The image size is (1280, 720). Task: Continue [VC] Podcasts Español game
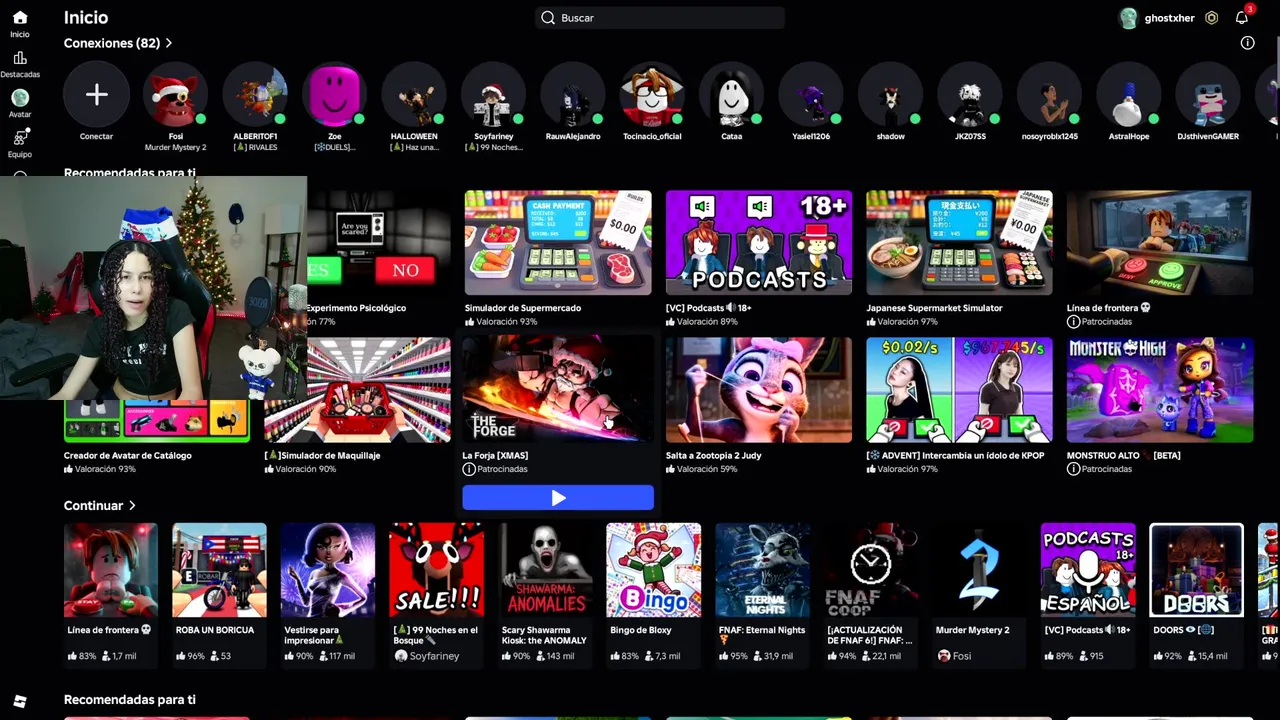1088,570
